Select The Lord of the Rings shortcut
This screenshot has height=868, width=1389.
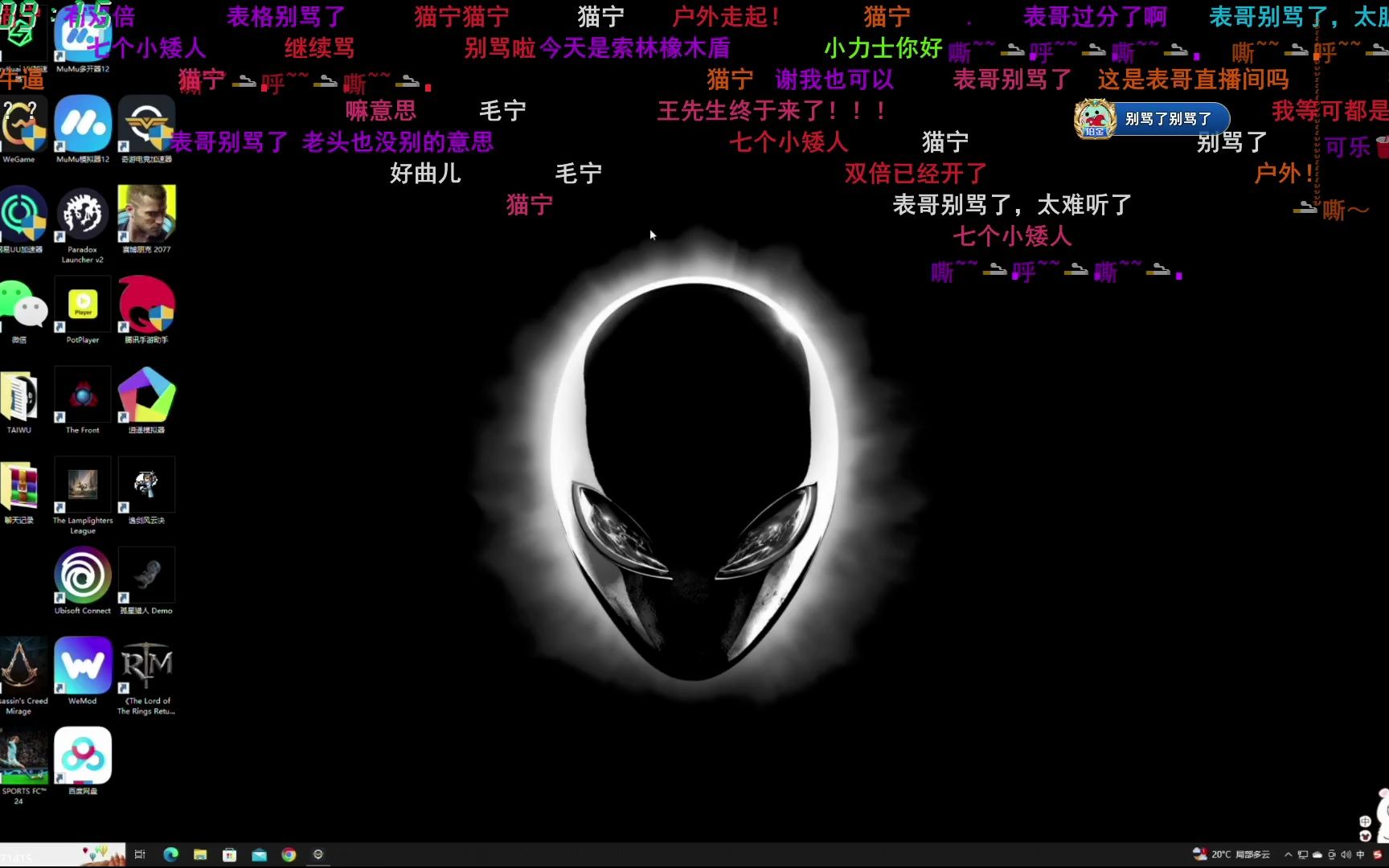click(146, 677)
